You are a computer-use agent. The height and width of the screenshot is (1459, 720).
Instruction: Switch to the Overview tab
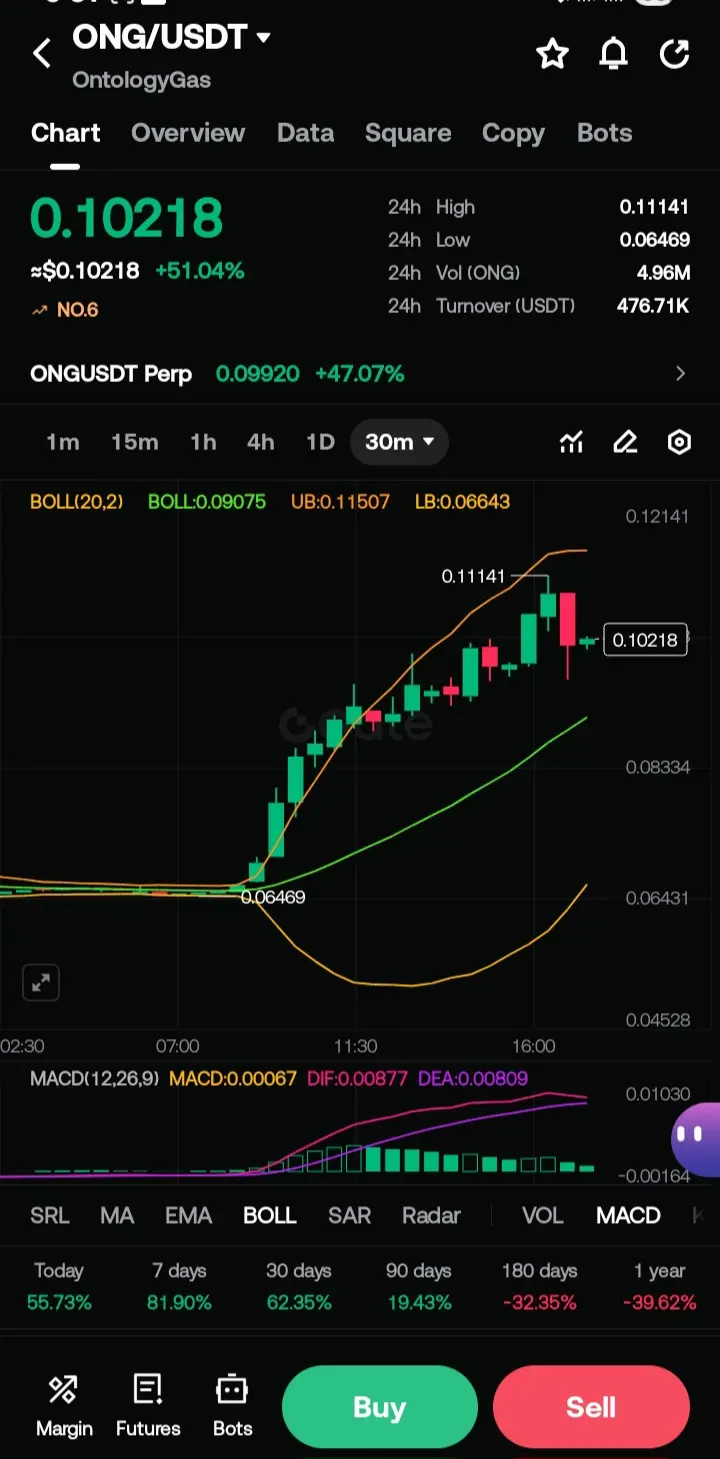188,133
